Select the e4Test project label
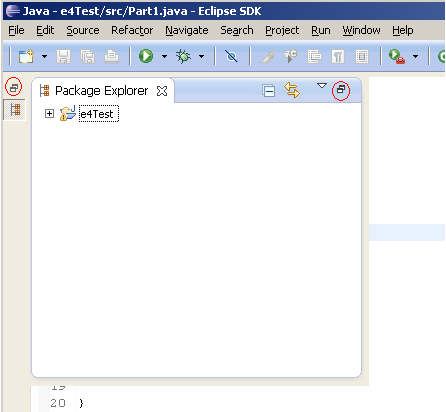The image size is (446, 412). point(99,114)
